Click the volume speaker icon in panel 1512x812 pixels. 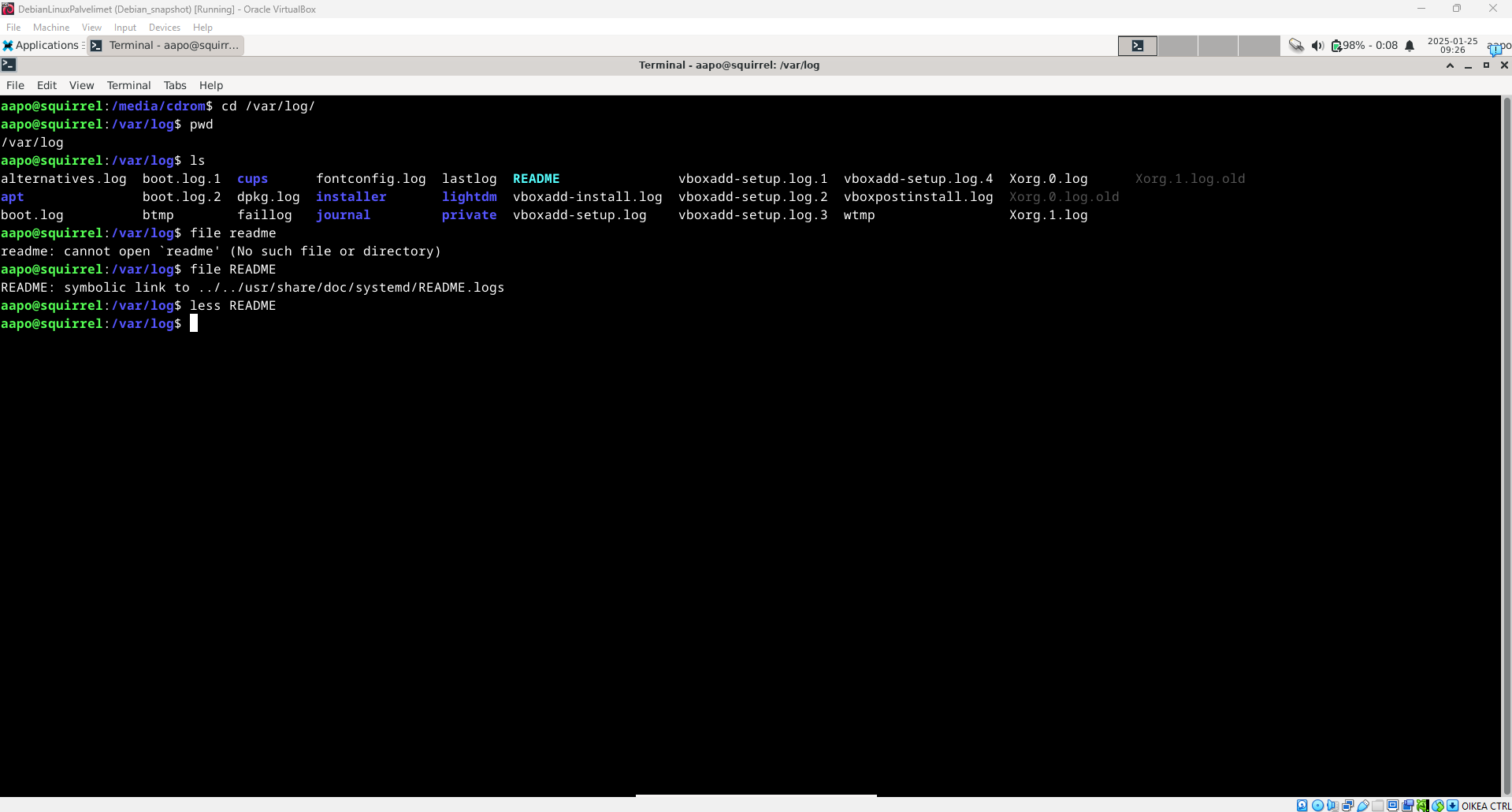click(x=1317, y=46)
